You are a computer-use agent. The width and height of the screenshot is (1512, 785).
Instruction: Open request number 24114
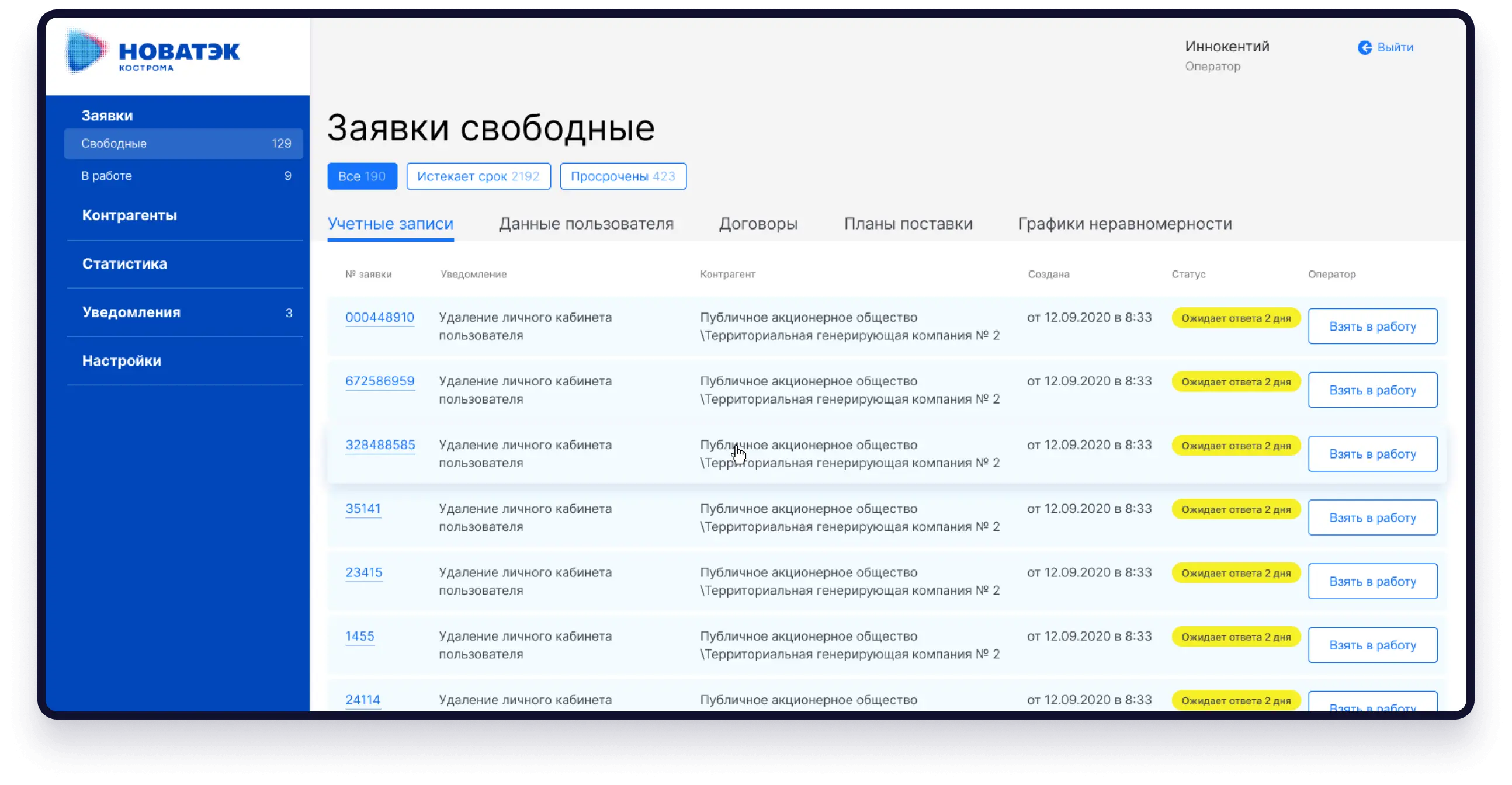coord(362,700)
